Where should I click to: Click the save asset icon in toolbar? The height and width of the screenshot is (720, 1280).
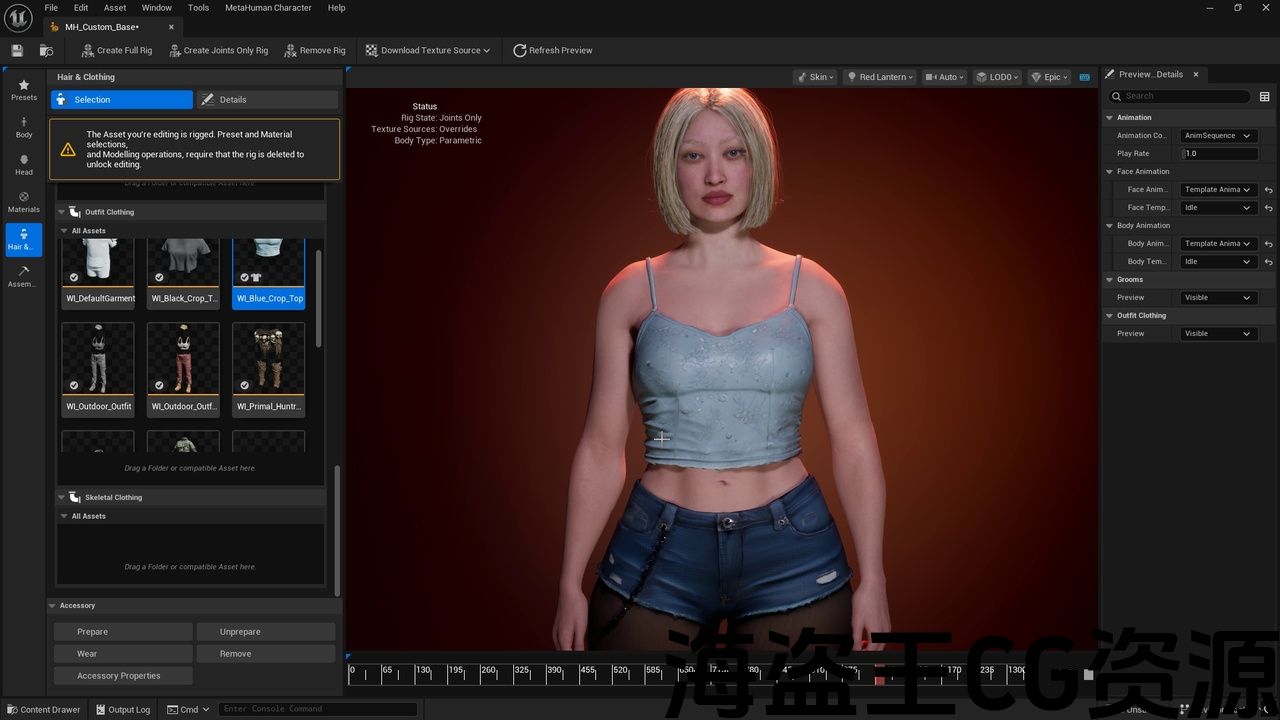point(17,50)
